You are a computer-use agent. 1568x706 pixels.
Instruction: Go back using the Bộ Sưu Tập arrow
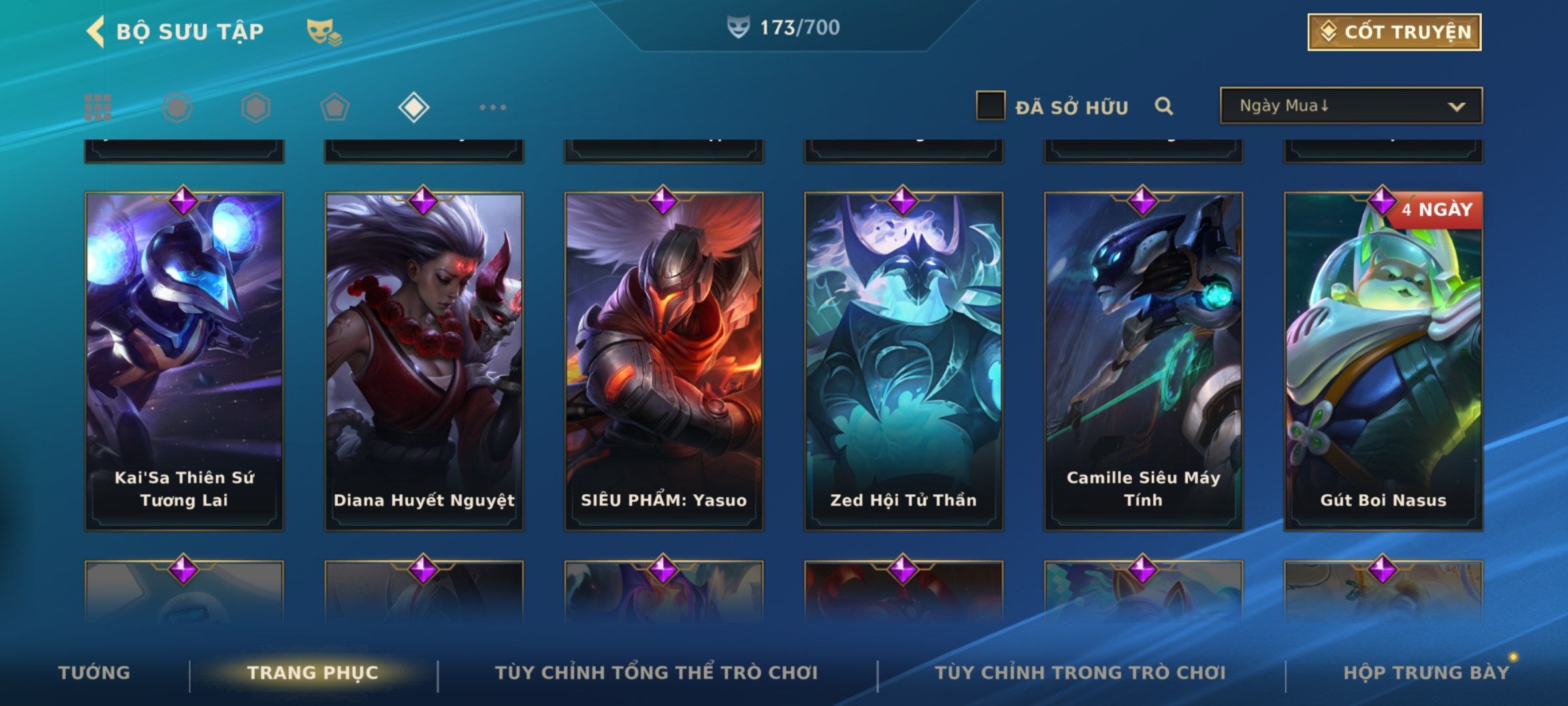96,31
